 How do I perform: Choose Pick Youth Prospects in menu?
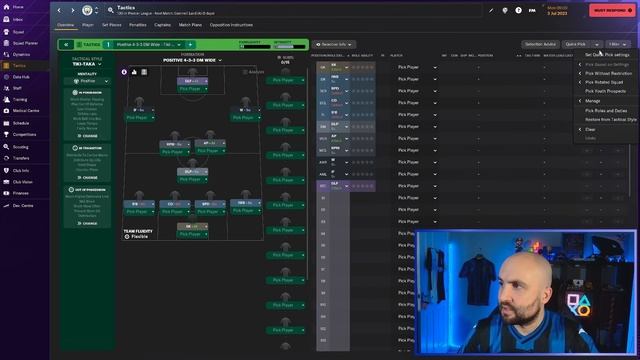tap(605, 91)
